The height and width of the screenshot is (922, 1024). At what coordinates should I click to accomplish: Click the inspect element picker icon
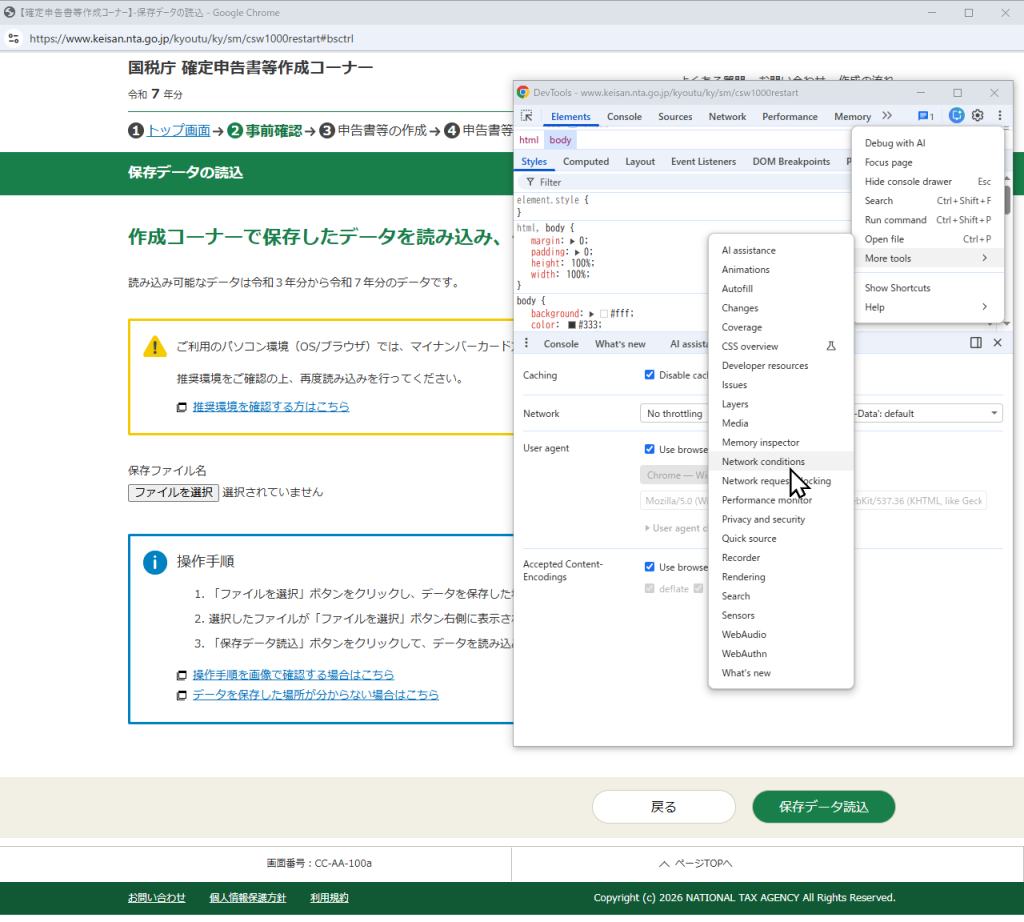coord(527,116)
